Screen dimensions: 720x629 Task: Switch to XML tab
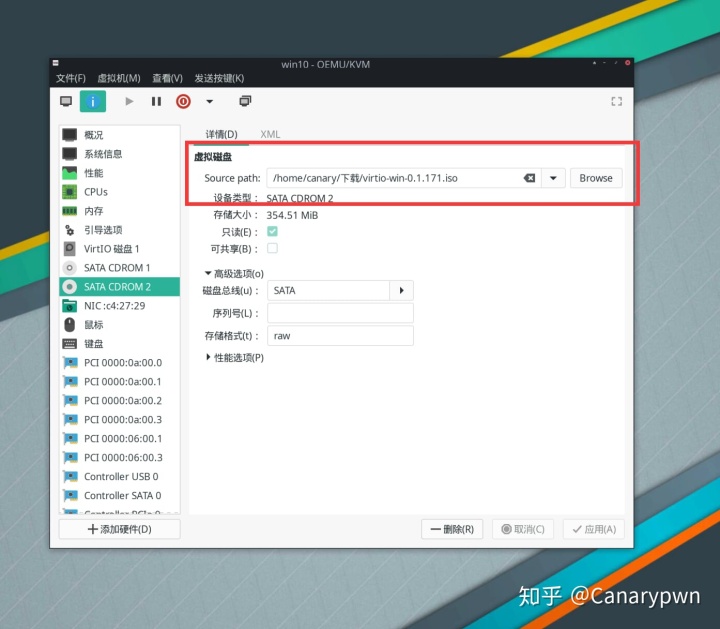click(270, 134)
